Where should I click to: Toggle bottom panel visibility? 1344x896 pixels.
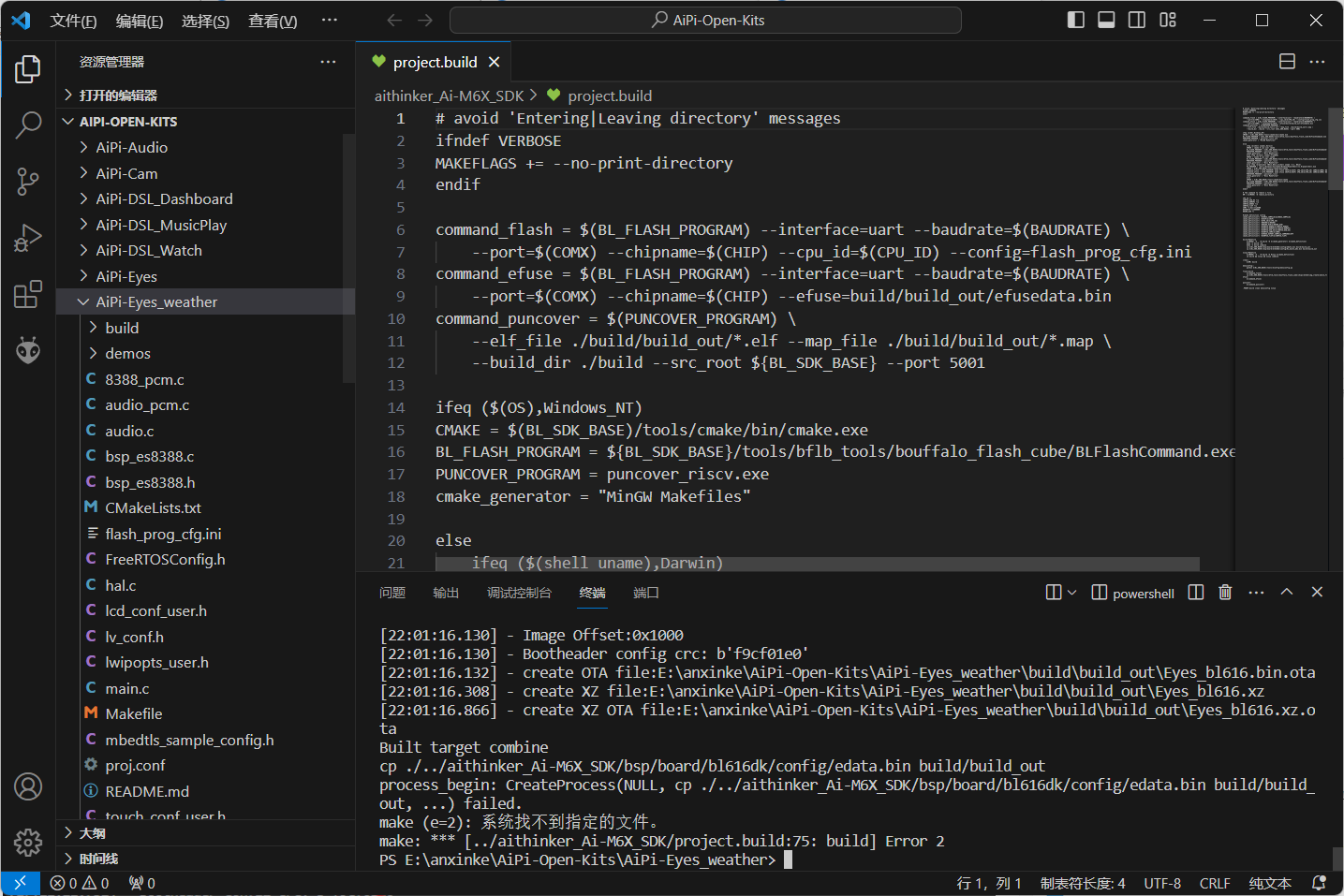point(1106,20)
